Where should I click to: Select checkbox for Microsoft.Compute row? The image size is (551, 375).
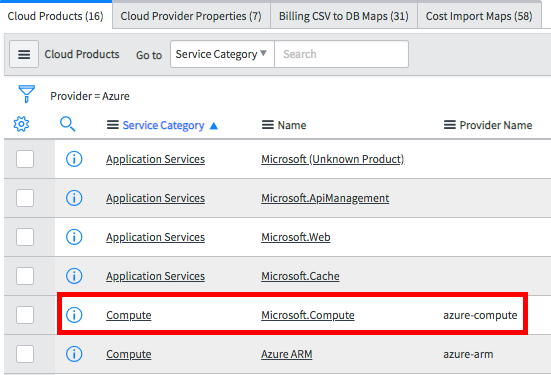25,315
